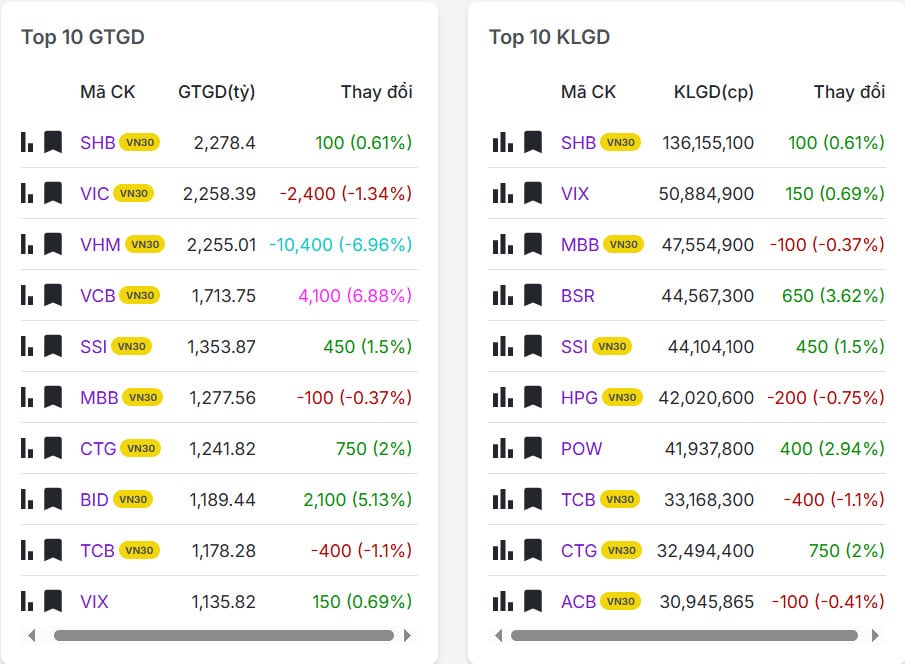This screenshot has height=664, width=905.
Task: Bookmark BSR in the Top 10 KLGD list
Action: tap(533, 296)
